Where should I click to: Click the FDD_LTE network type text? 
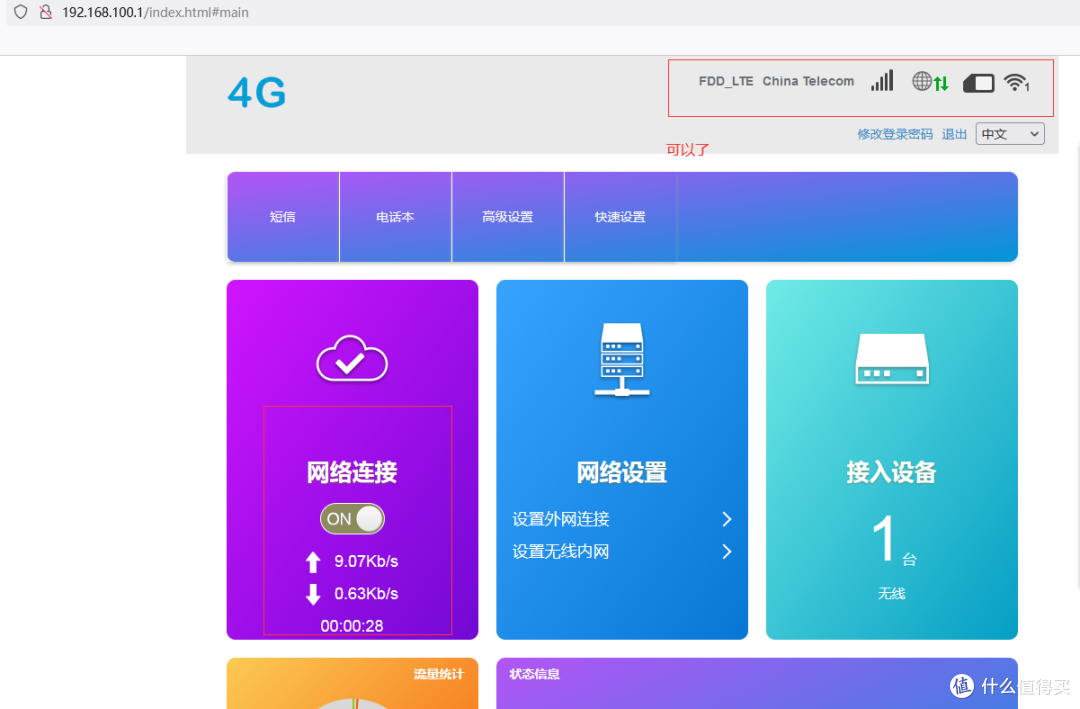pos(726,81)
